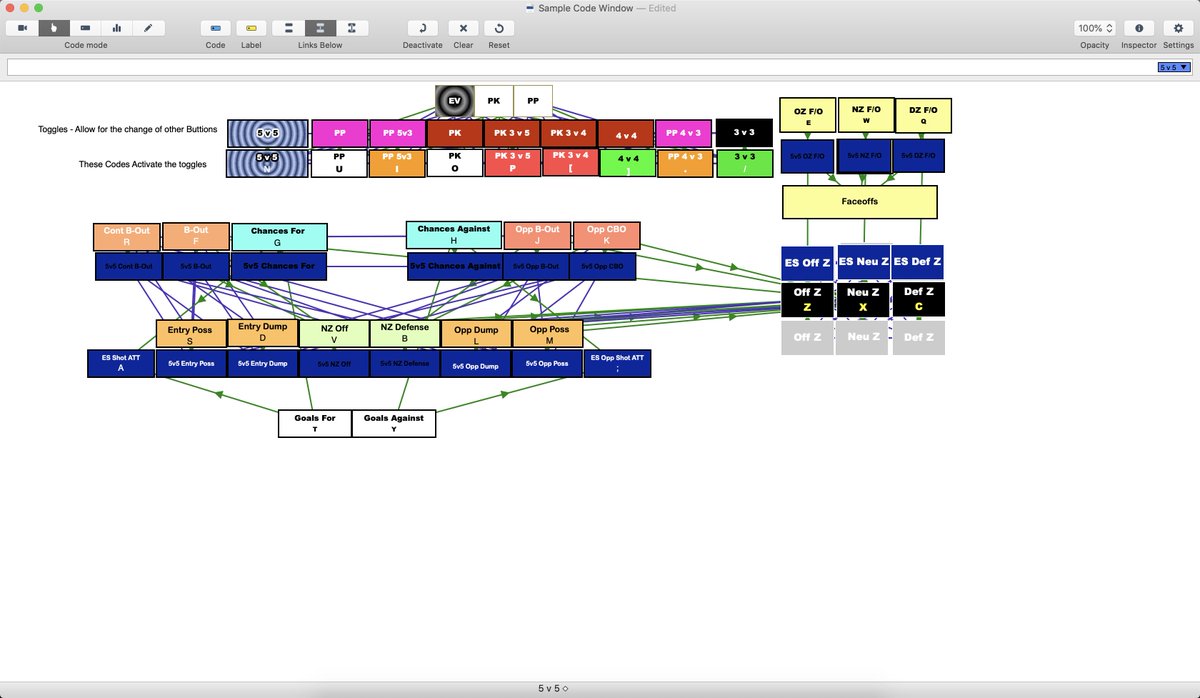Click the OZ F/O E button
Viewport: 1200px width, 698px height.
coord(808,116)
